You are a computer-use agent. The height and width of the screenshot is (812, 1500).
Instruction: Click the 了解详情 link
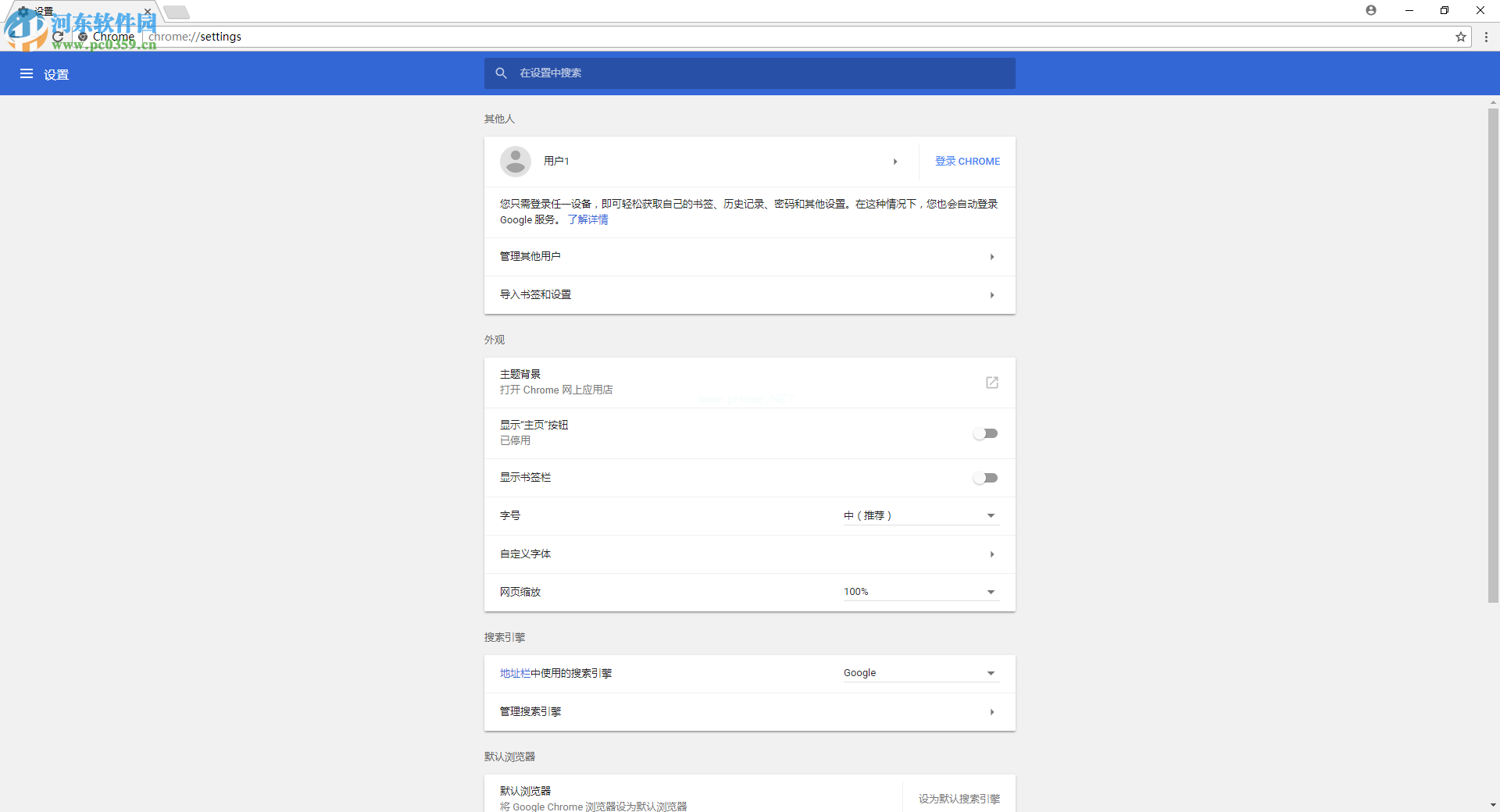(x=587, y=219)
